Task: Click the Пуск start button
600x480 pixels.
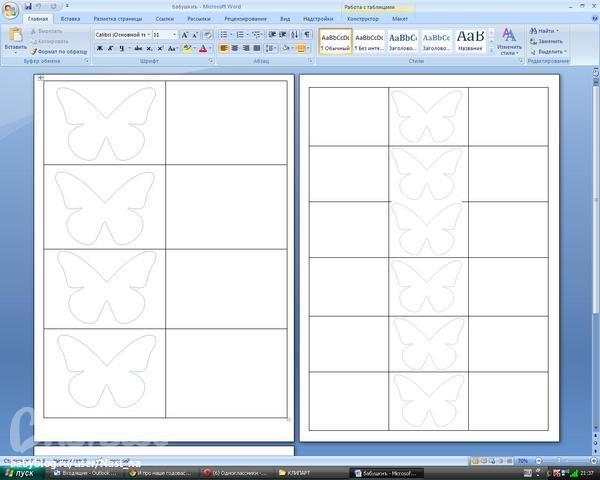Action: (18, 472)
